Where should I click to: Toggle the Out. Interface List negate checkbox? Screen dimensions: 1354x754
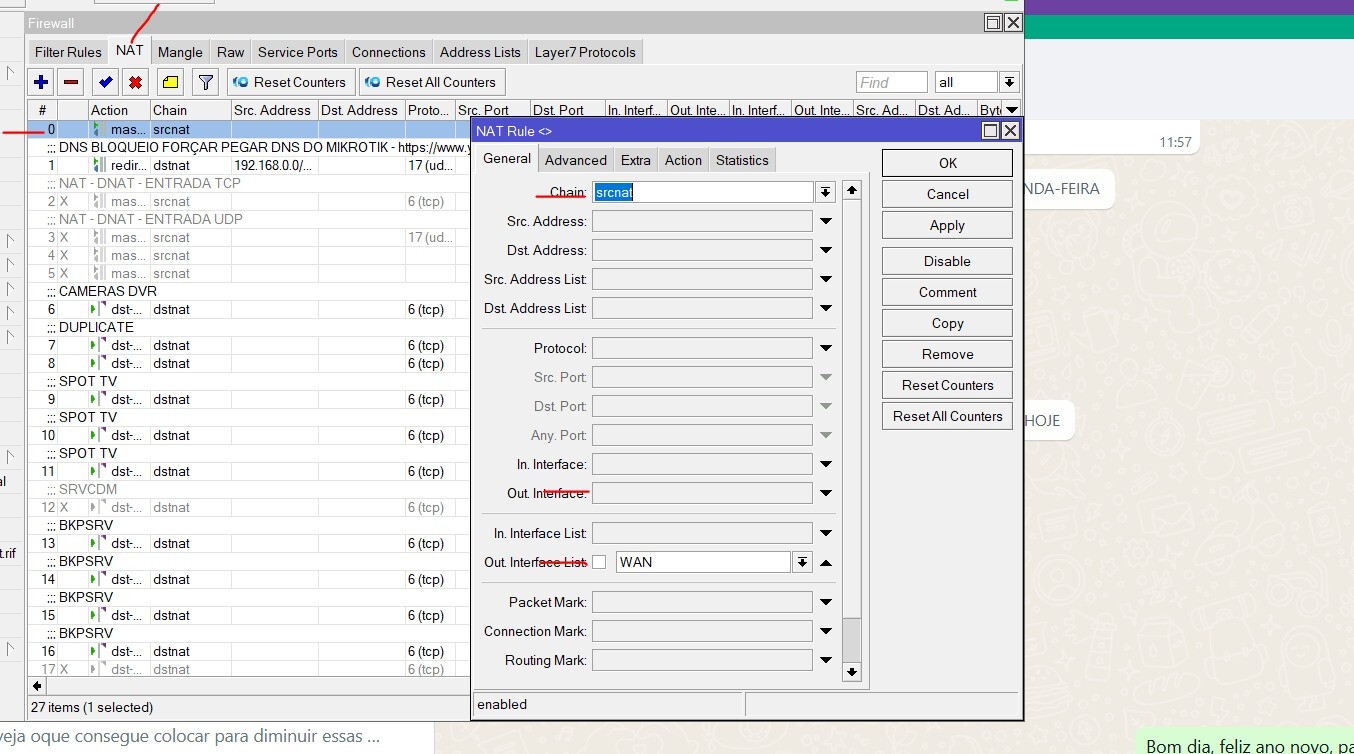click(599, 562)
